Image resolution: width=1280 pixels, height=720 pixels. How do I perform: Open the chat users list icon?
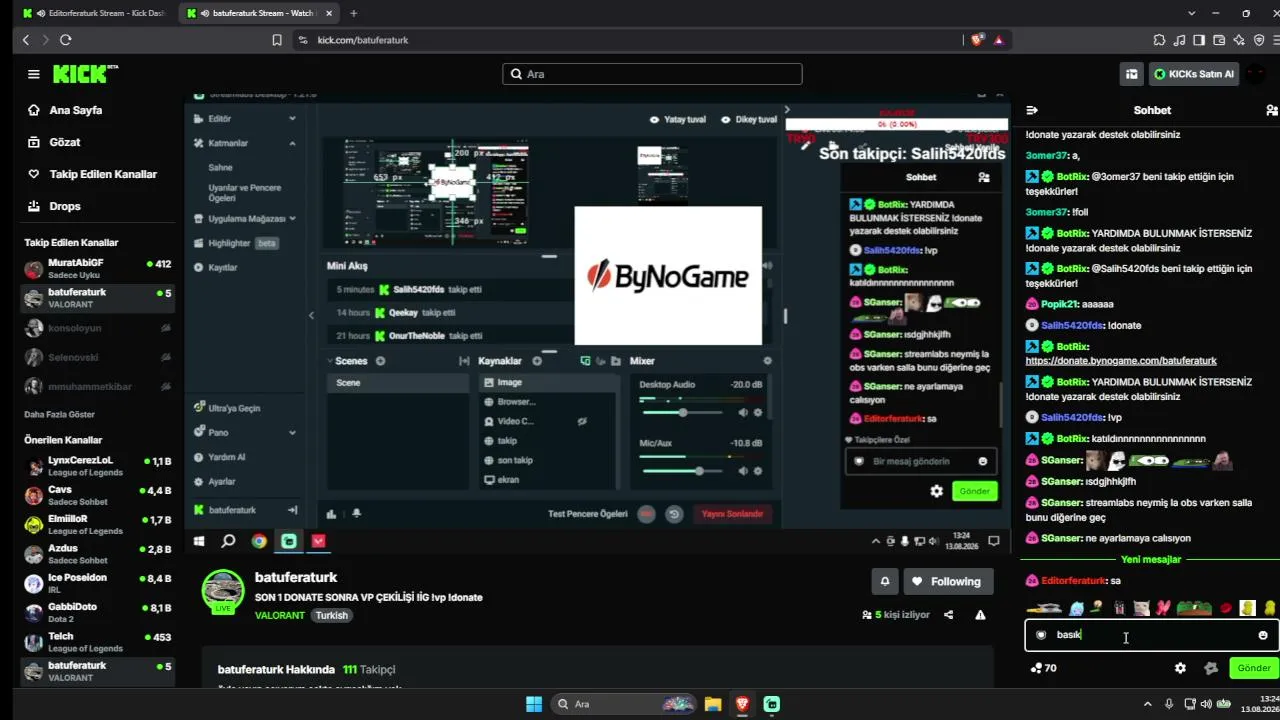(x=1271, y=110)
